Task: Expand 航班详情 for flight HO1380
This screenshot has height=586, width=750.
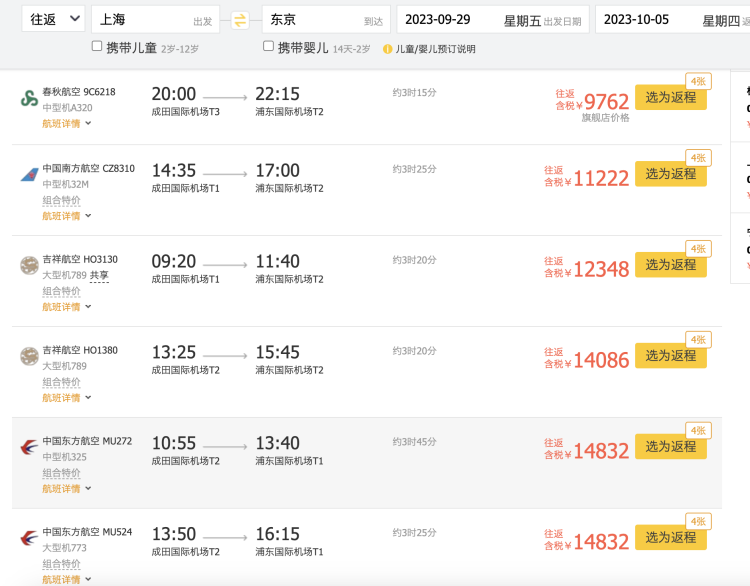Action: tap(66, 398)
